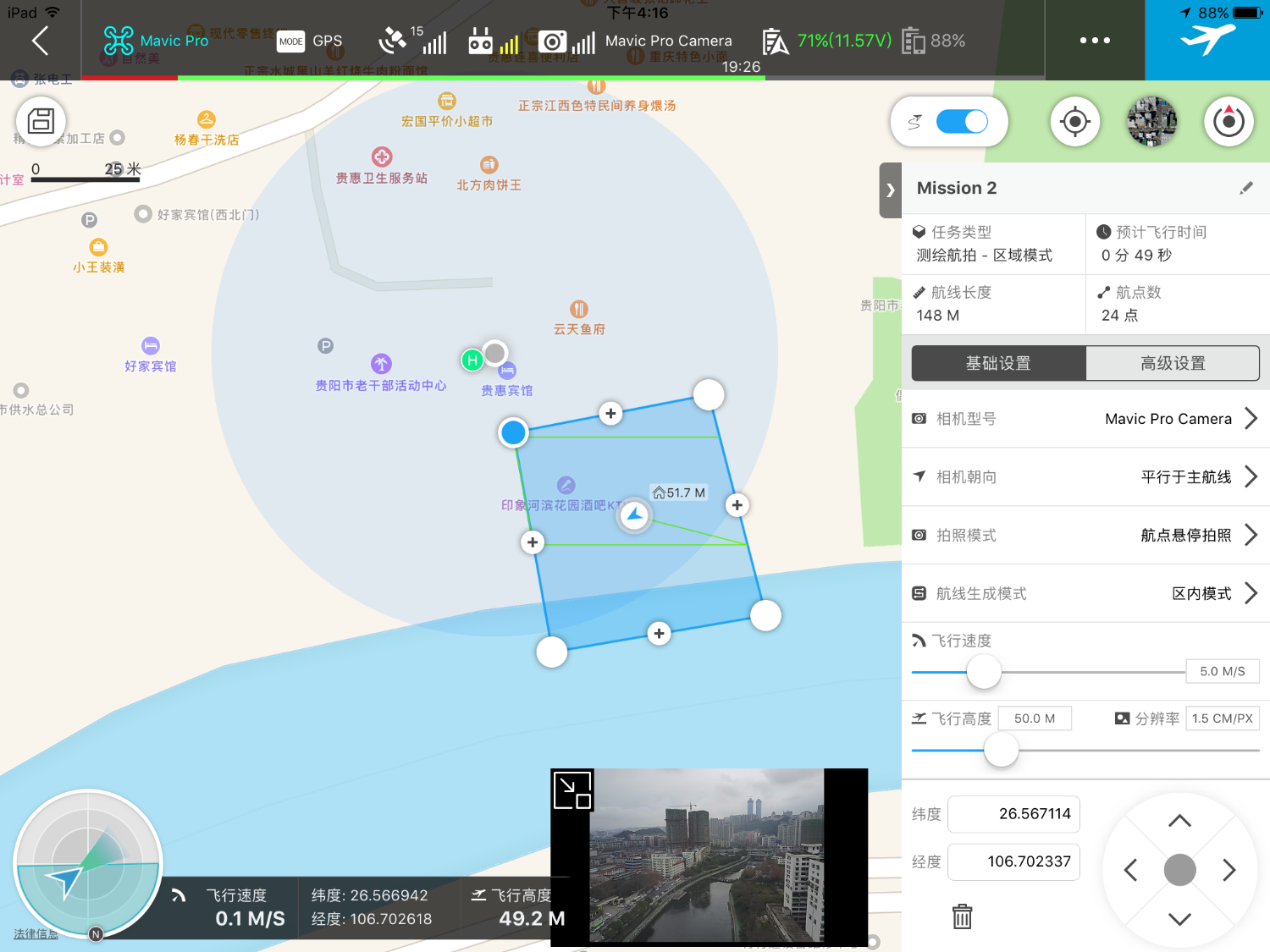Tap the 51.7 M home distance label
This screenshot has width=1270, height=952.
(x=679, y=493)
